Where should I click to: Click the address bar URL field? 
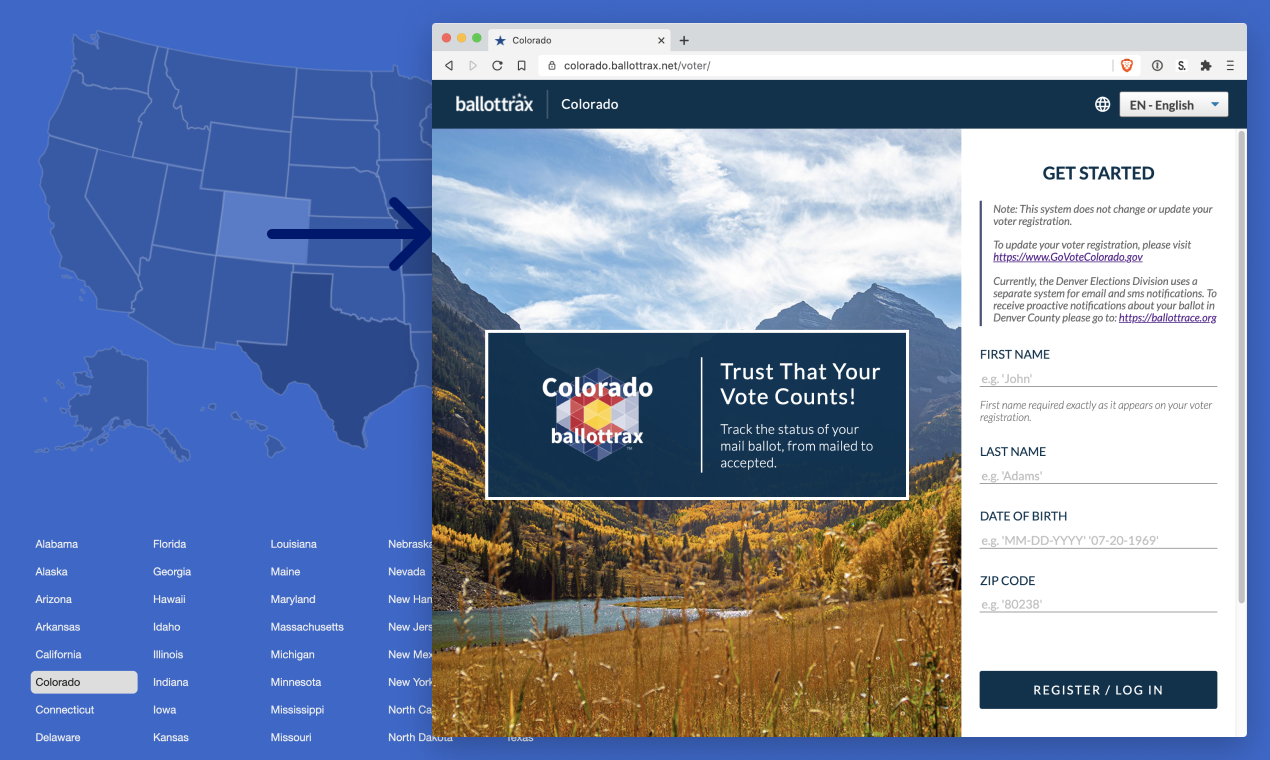click(x=825, y=66)
